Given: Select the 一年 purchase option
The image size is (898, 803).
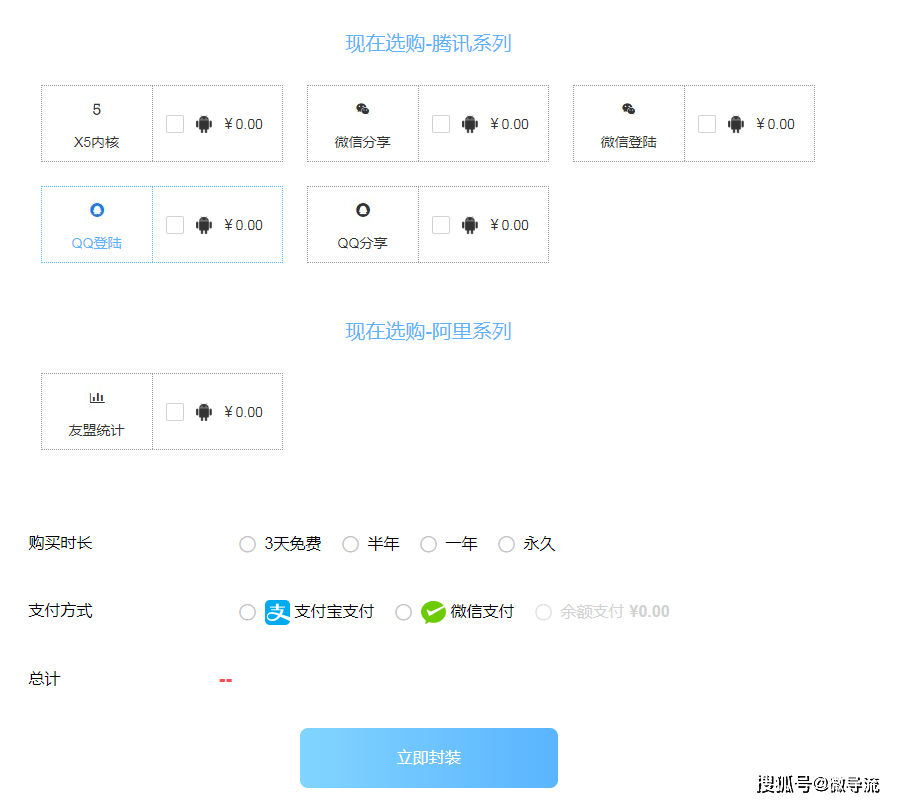Looking at the screenshot, I should click(x=428, y=544).
